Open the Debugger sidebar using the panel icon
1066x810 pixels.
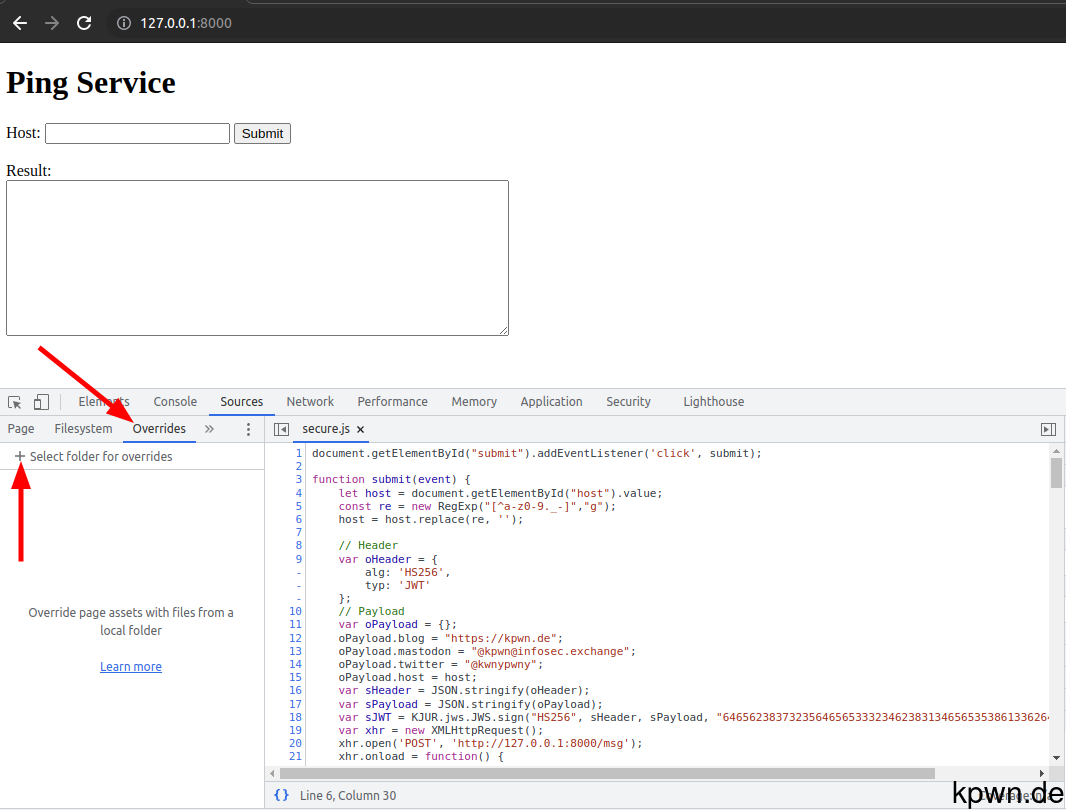(1047, 428)
